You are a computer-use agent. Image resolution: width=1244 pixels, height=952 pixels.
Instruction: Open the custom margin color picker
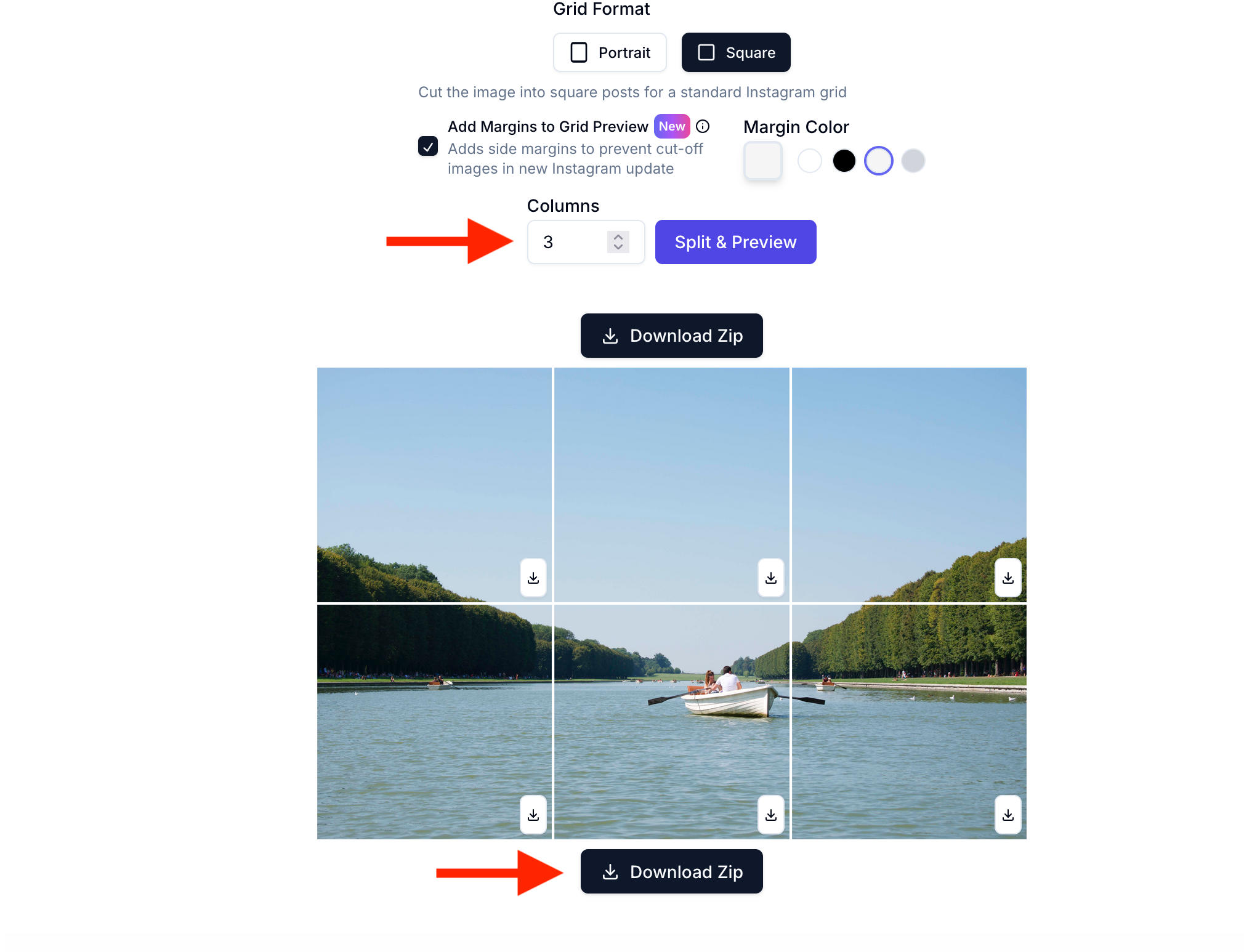point(762,161)
